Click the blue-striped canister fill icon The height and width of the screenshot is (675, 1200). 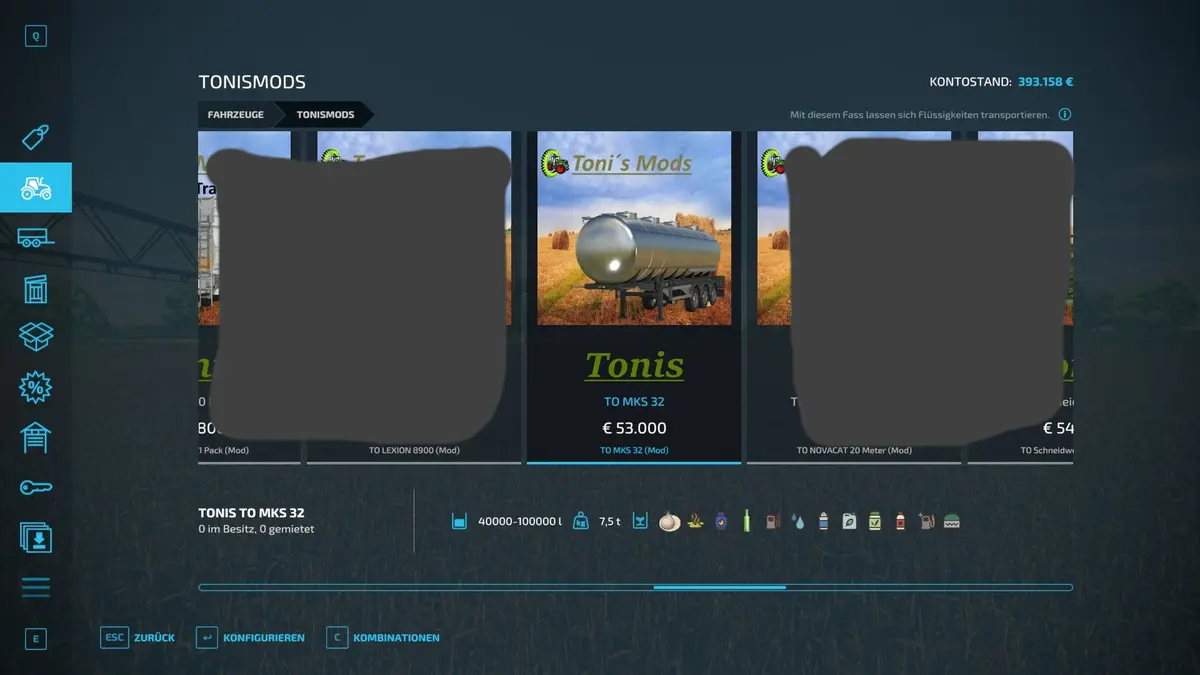[x=823, y=521]
